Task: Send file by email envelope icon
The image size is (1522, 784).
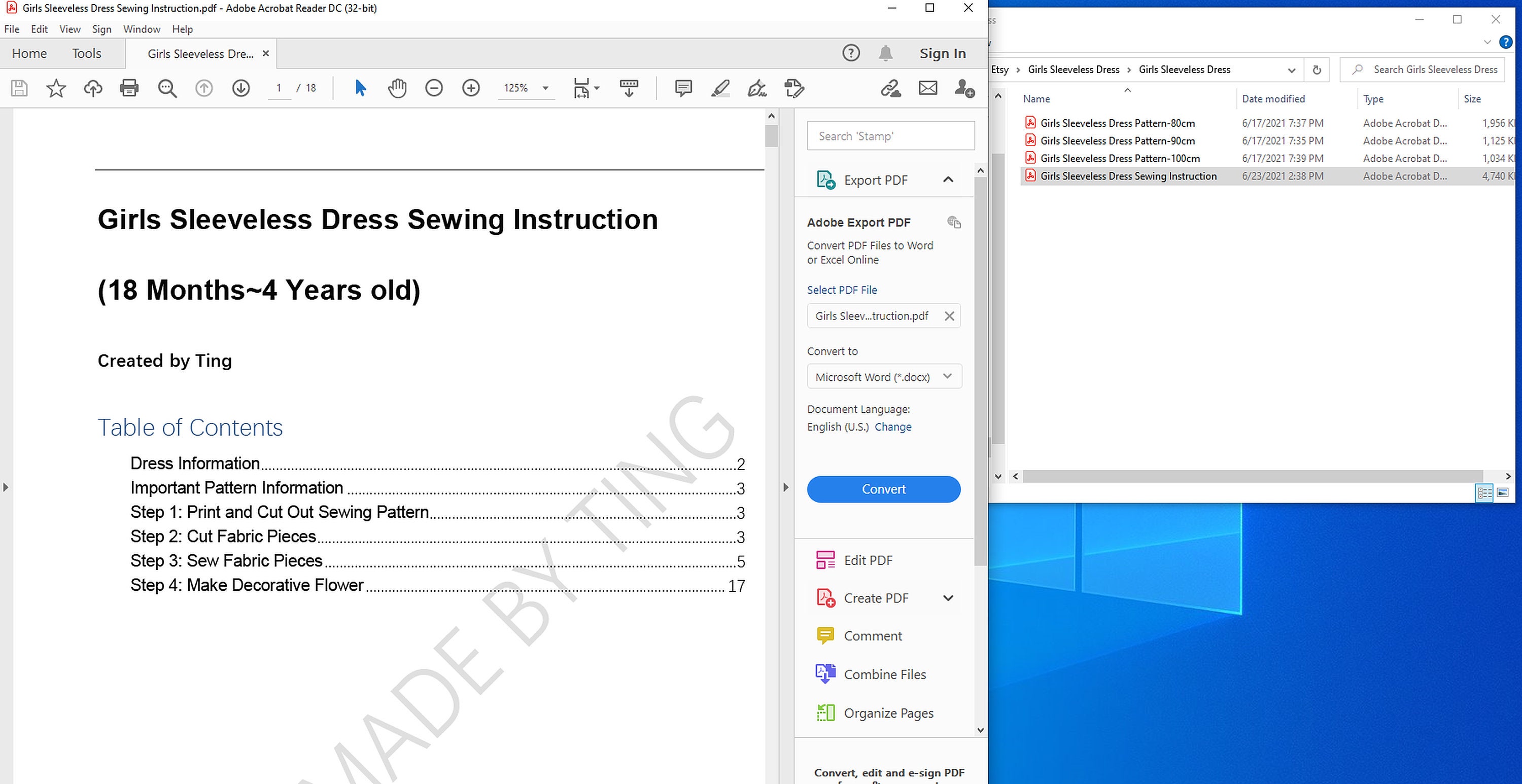Action: 927,89
